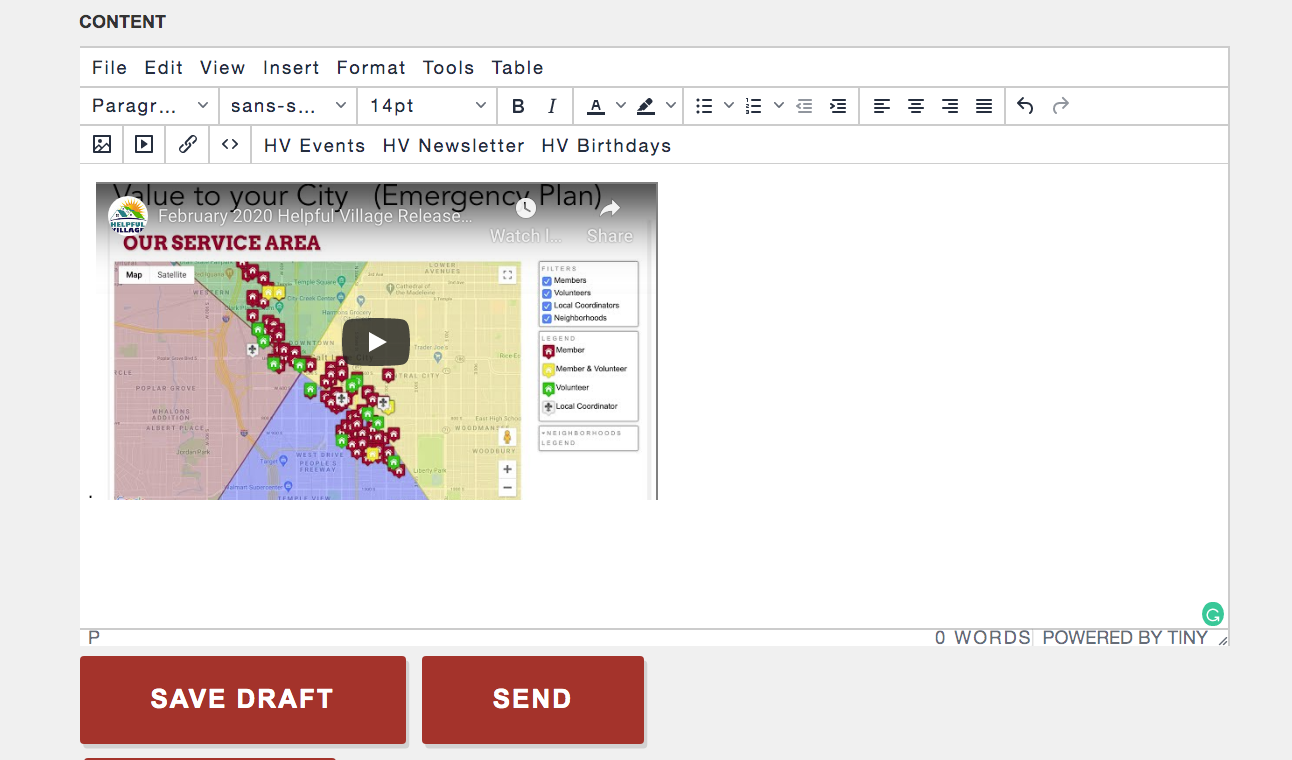Undo the last edit
The width and height of the screenshot is (1292, 760).
click(x=1025, y=106)
